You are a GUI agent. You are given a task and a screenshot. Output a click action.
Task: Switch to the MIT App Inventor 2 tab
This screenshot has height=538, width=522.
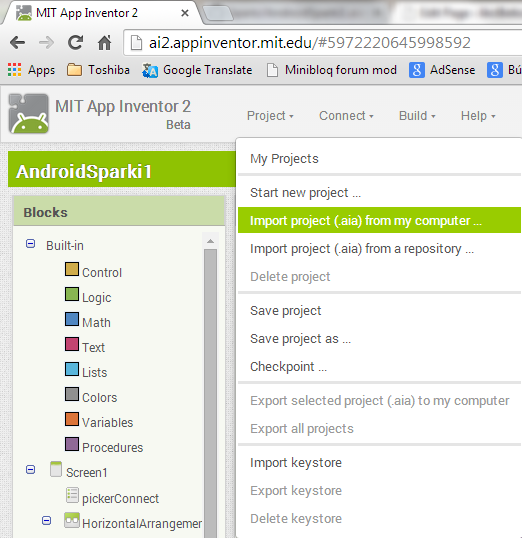[x=100, y=13]
